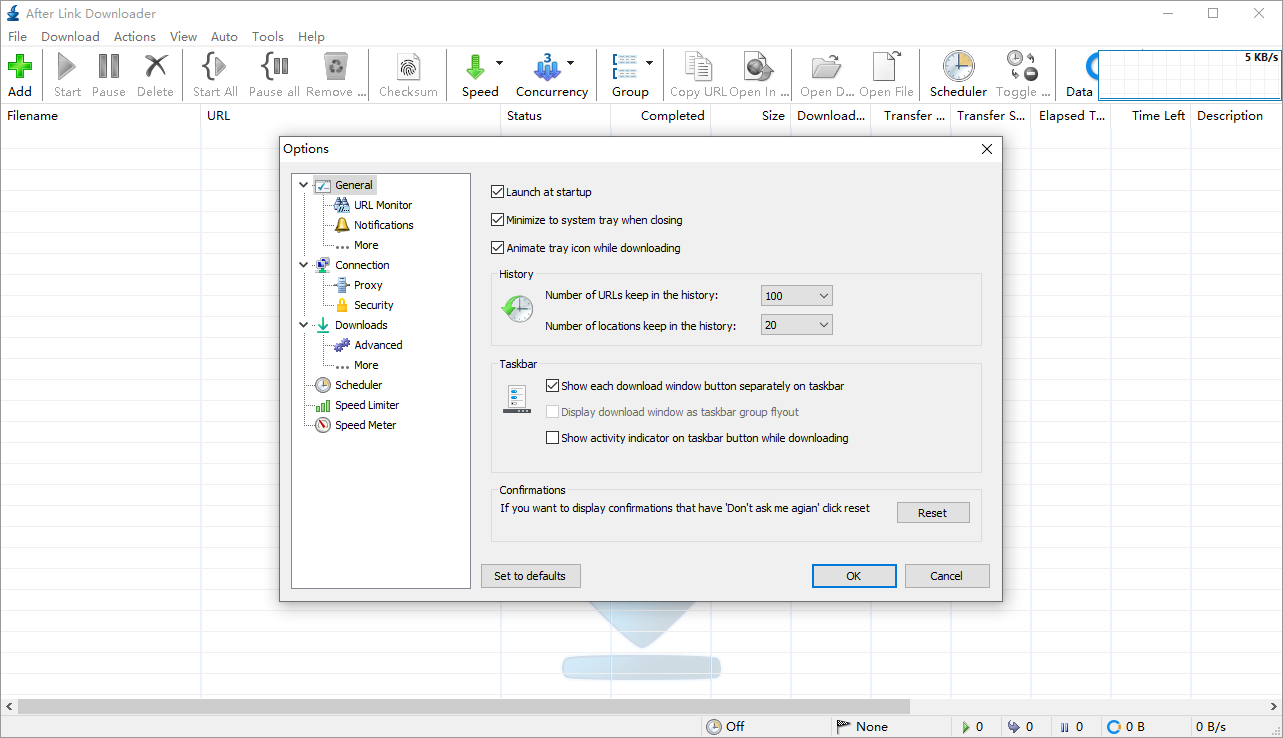Image resolution: width=1283 pixels, height=738 pixels.
Task: Click the Start toolbar icon
Action: [x=67, y=67]
